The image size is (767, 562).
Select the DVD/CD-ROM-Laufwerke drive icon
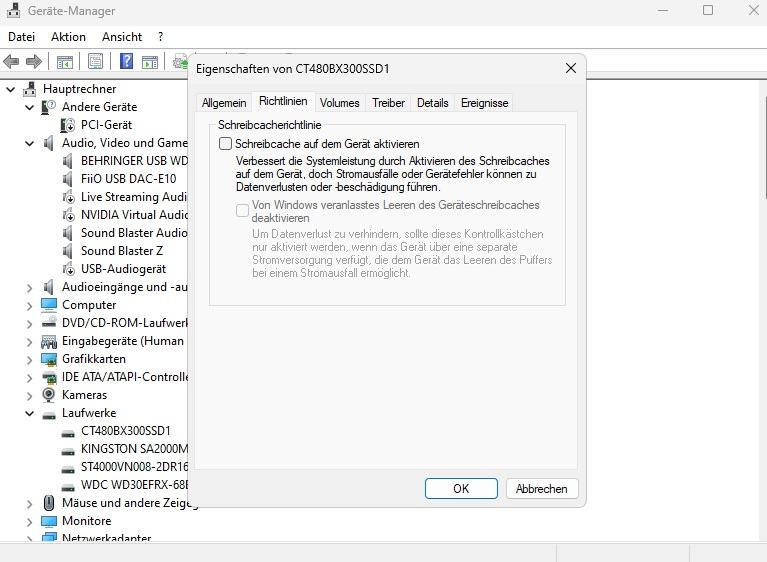(x=49, y=322)
